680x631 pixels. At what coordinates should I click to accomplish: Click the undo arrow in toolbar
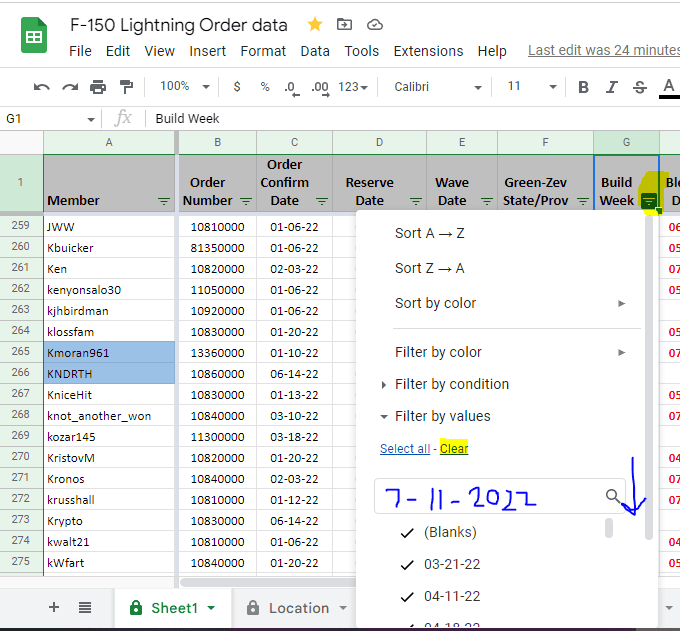coord(41,87)
